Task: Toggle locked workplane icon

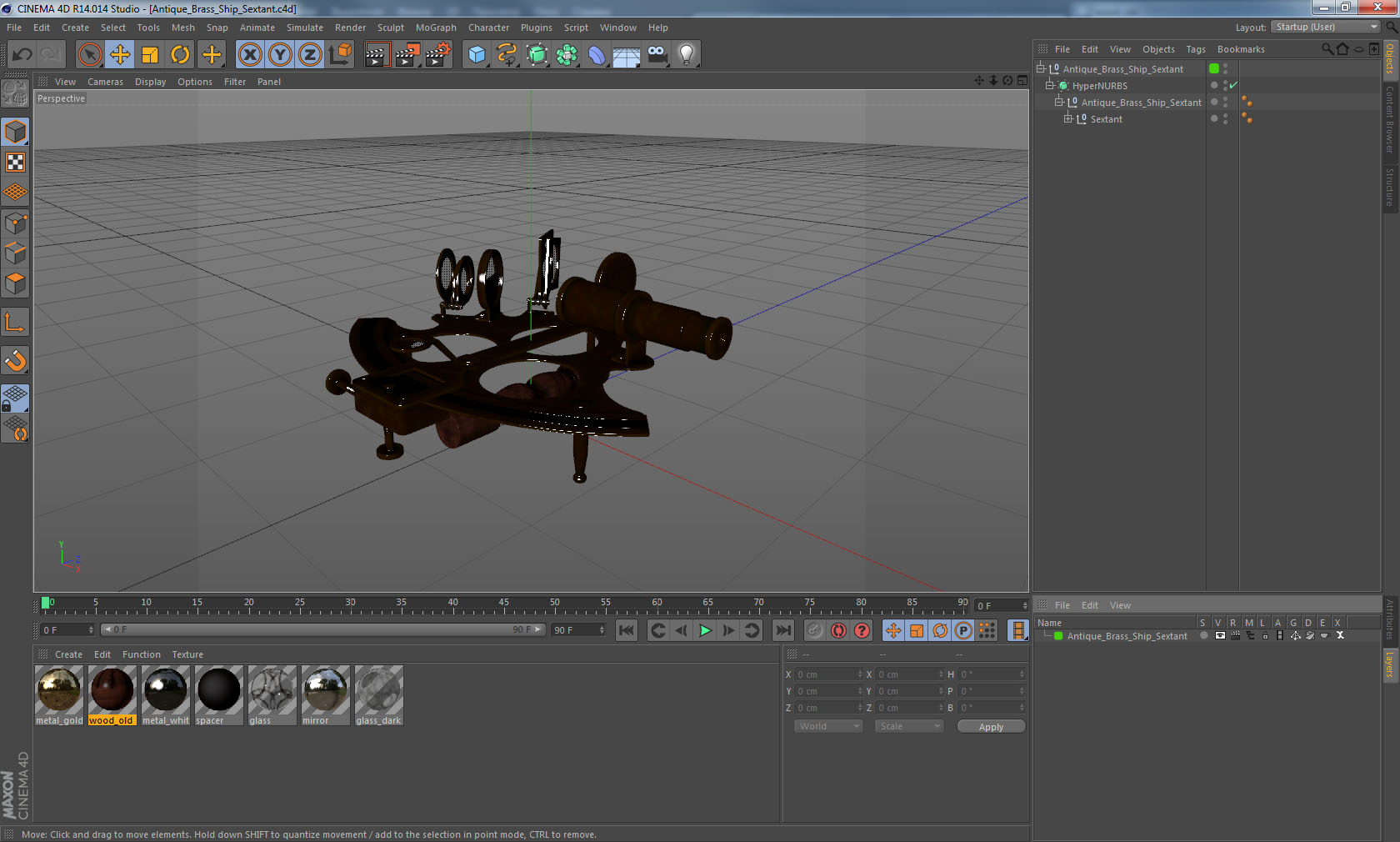Action: 16,398
